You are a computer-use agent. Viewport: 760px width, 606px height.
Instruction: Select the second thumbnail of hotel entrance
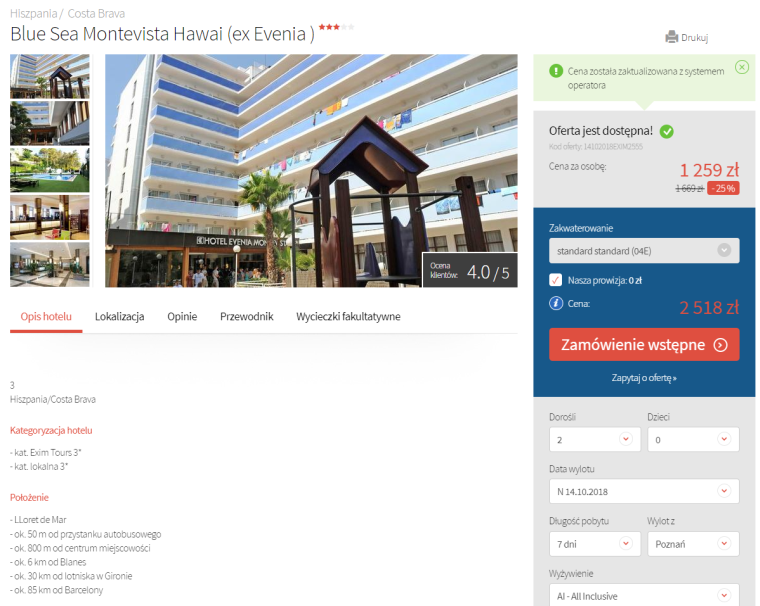tap(50, 123)
